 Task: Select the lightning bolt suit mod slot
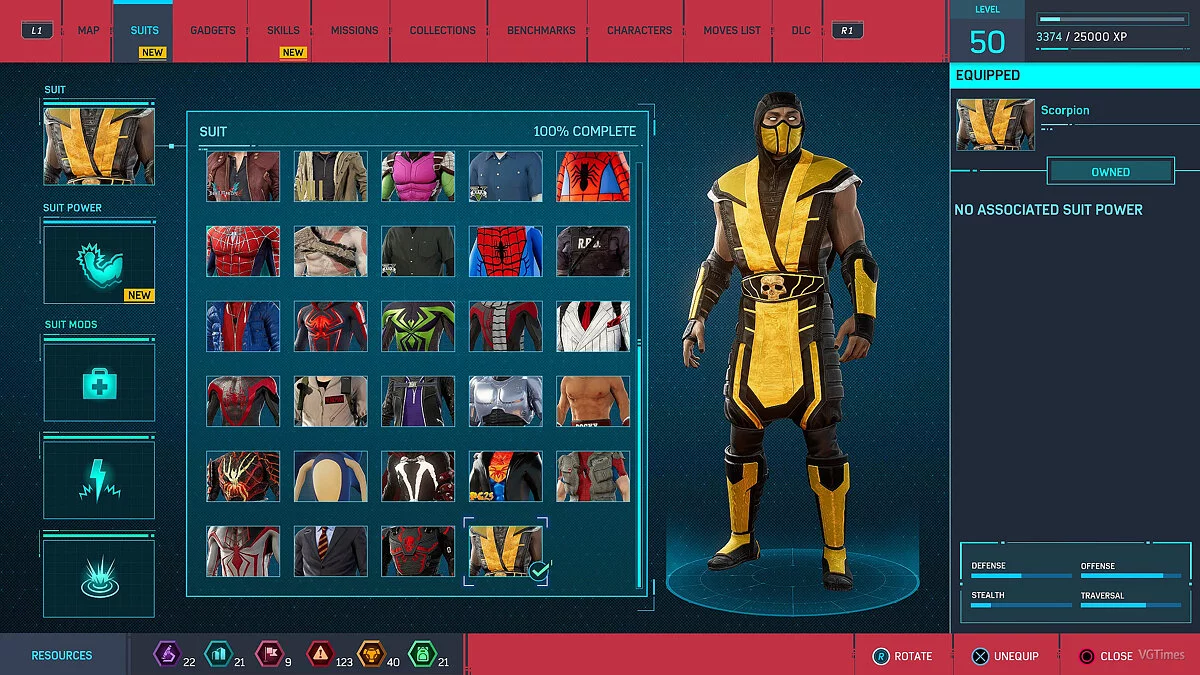99,478
